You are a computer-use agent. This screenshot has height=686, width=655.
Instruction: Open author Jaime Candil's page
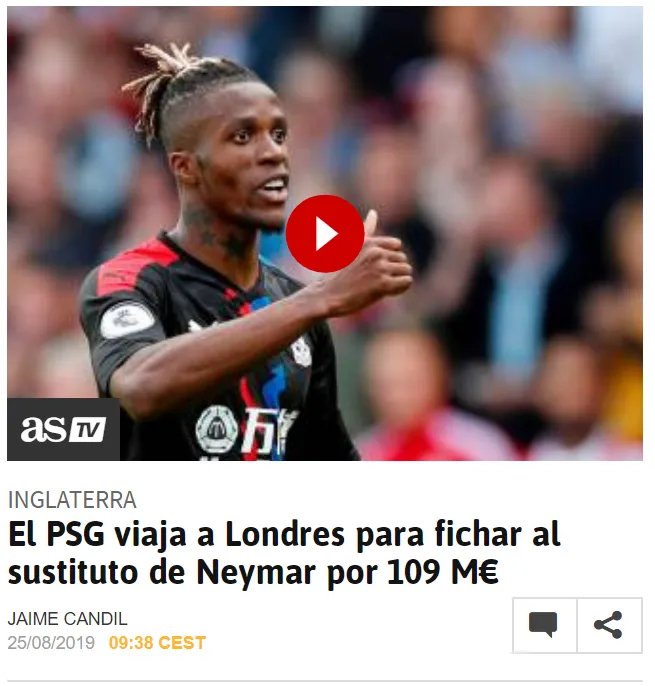(67, 619)
